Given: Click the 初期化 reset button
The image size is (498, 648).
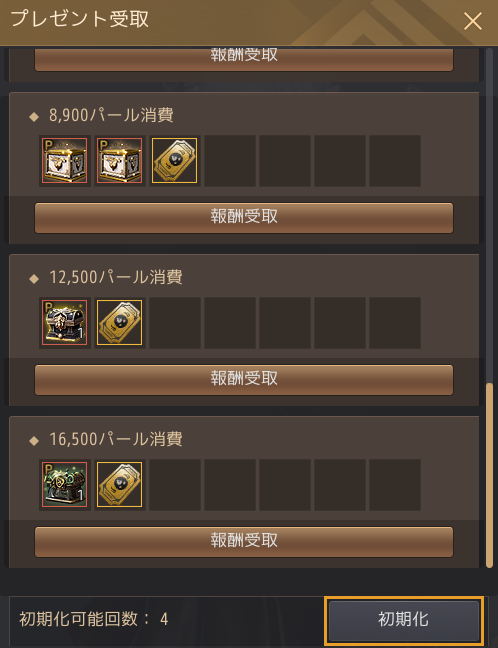Looking at the screenshot, I should coord(404,620).
